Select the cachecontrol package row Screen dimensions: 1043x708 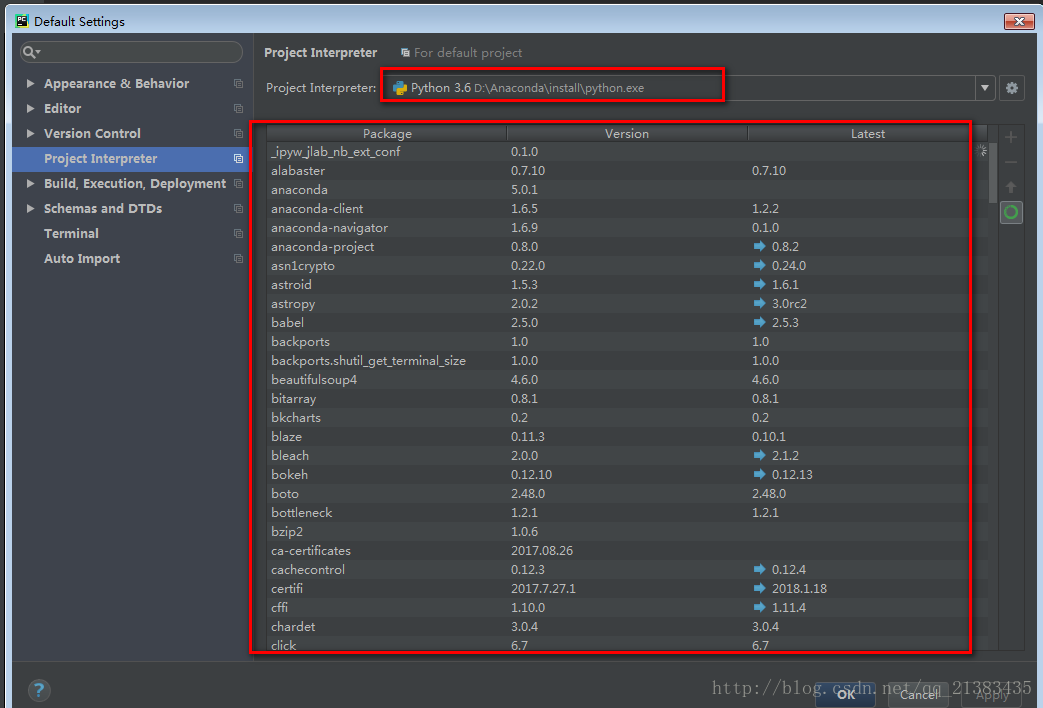(x=627, y=570)
